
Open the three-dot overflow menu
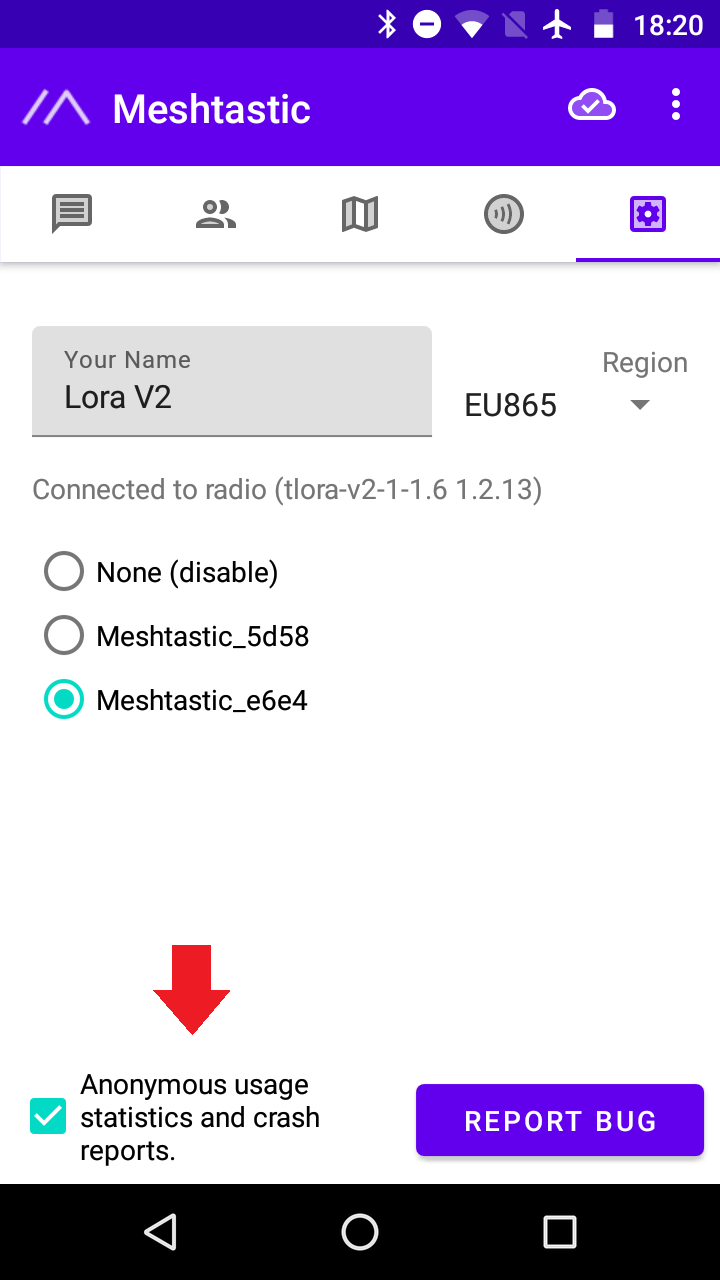click(677, 106)
